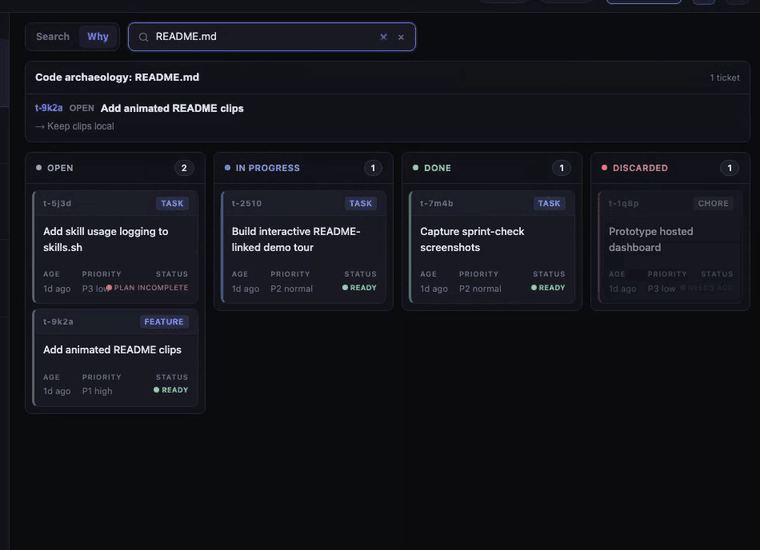760x550 pixels.
Task: Click 'Add animated README clips' archaeology result title
Action: 172,109
